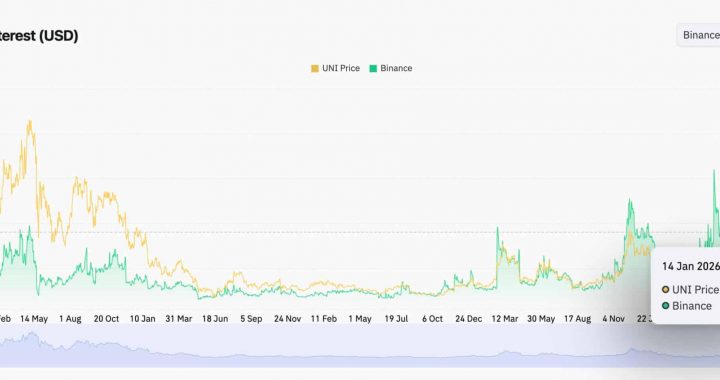
Task: Click the chart title ending in (USD)
Action: coord(39,36)
